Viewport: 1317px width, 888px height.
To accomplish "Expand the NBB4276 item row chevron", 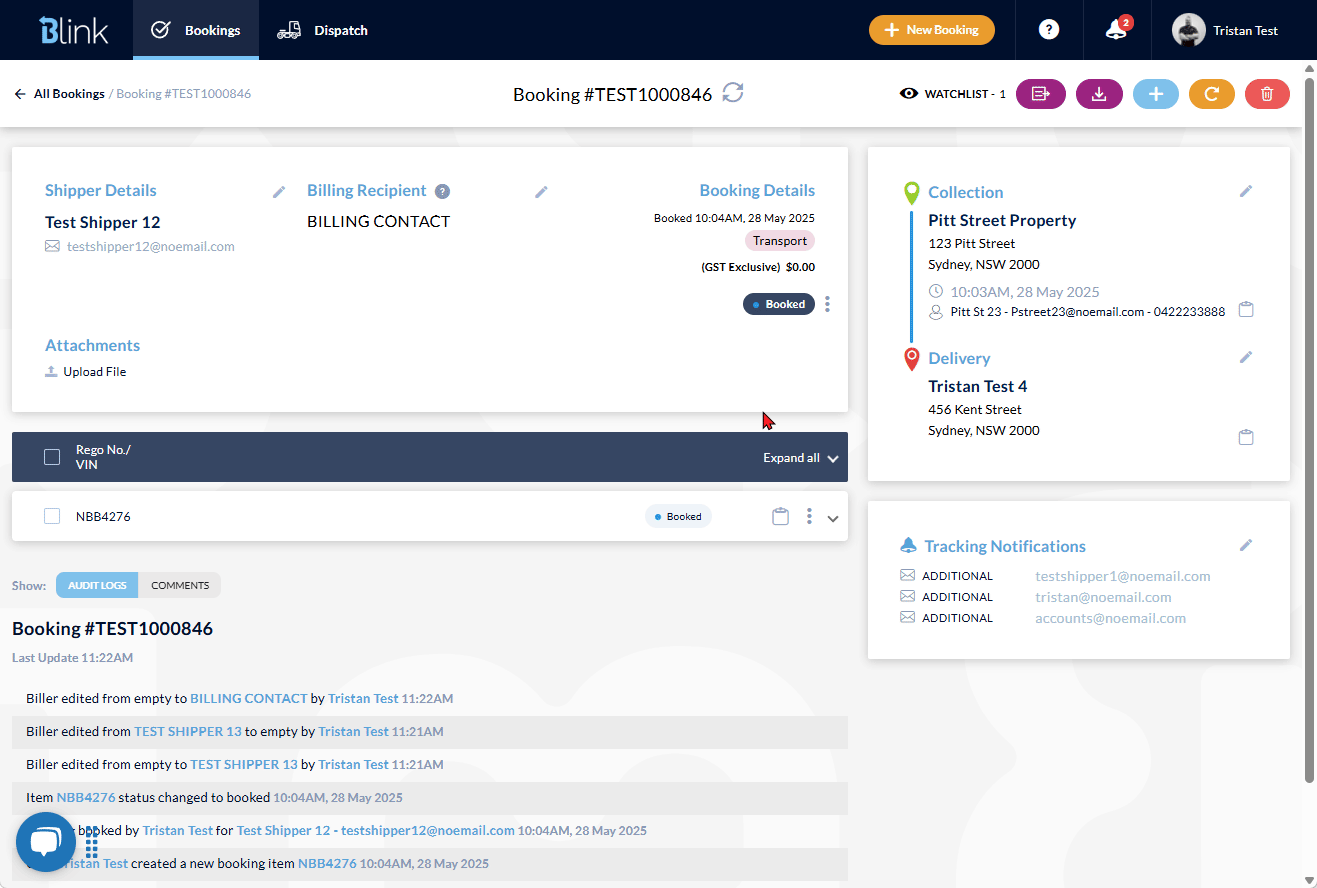I will tap(833, 518).
